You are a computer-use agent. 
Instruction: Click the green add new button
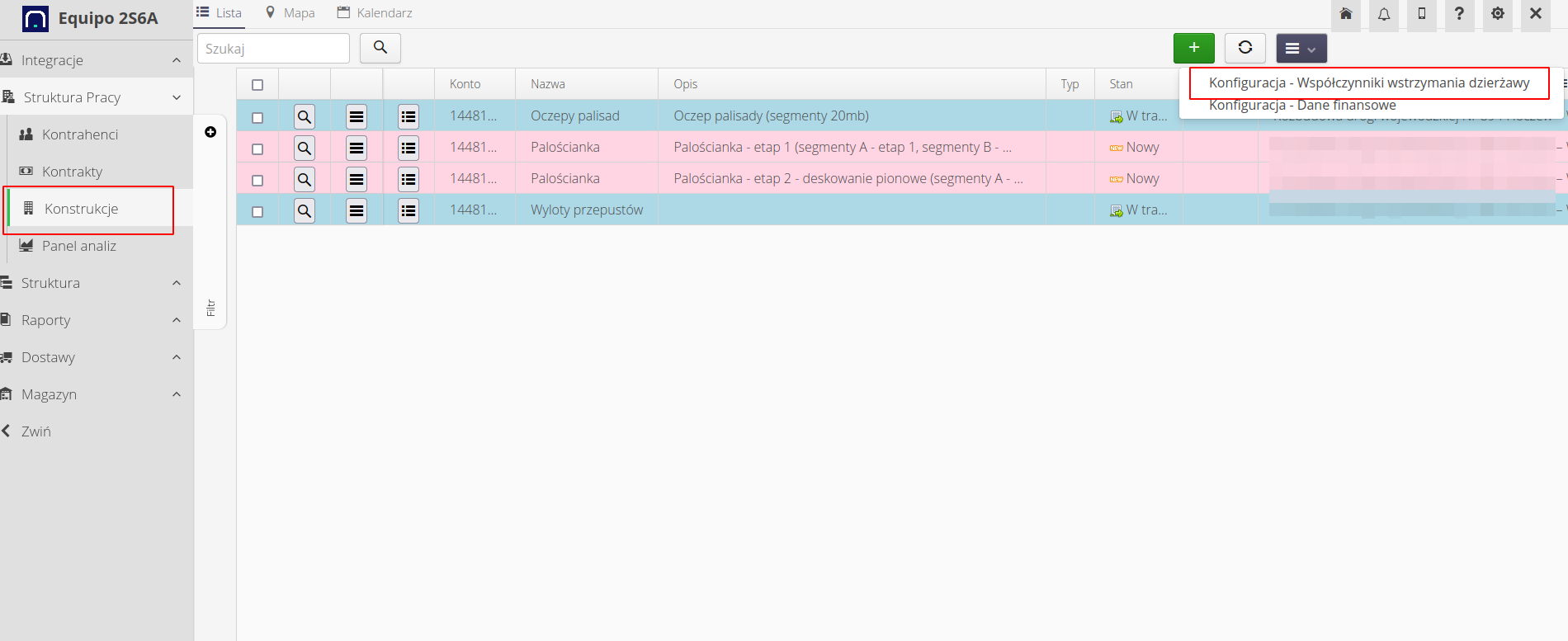tap(1193, 48)
